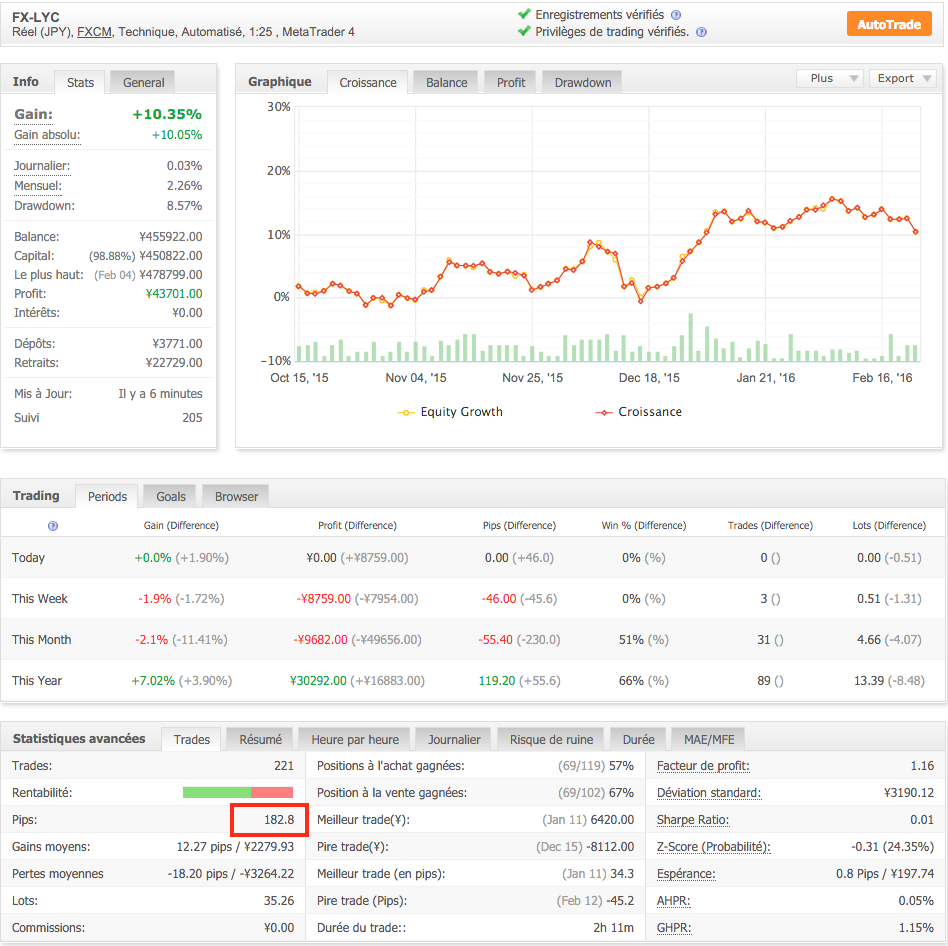Click the Gain label in Info panel
Screen dimensions: 948x946
(33, 114)
